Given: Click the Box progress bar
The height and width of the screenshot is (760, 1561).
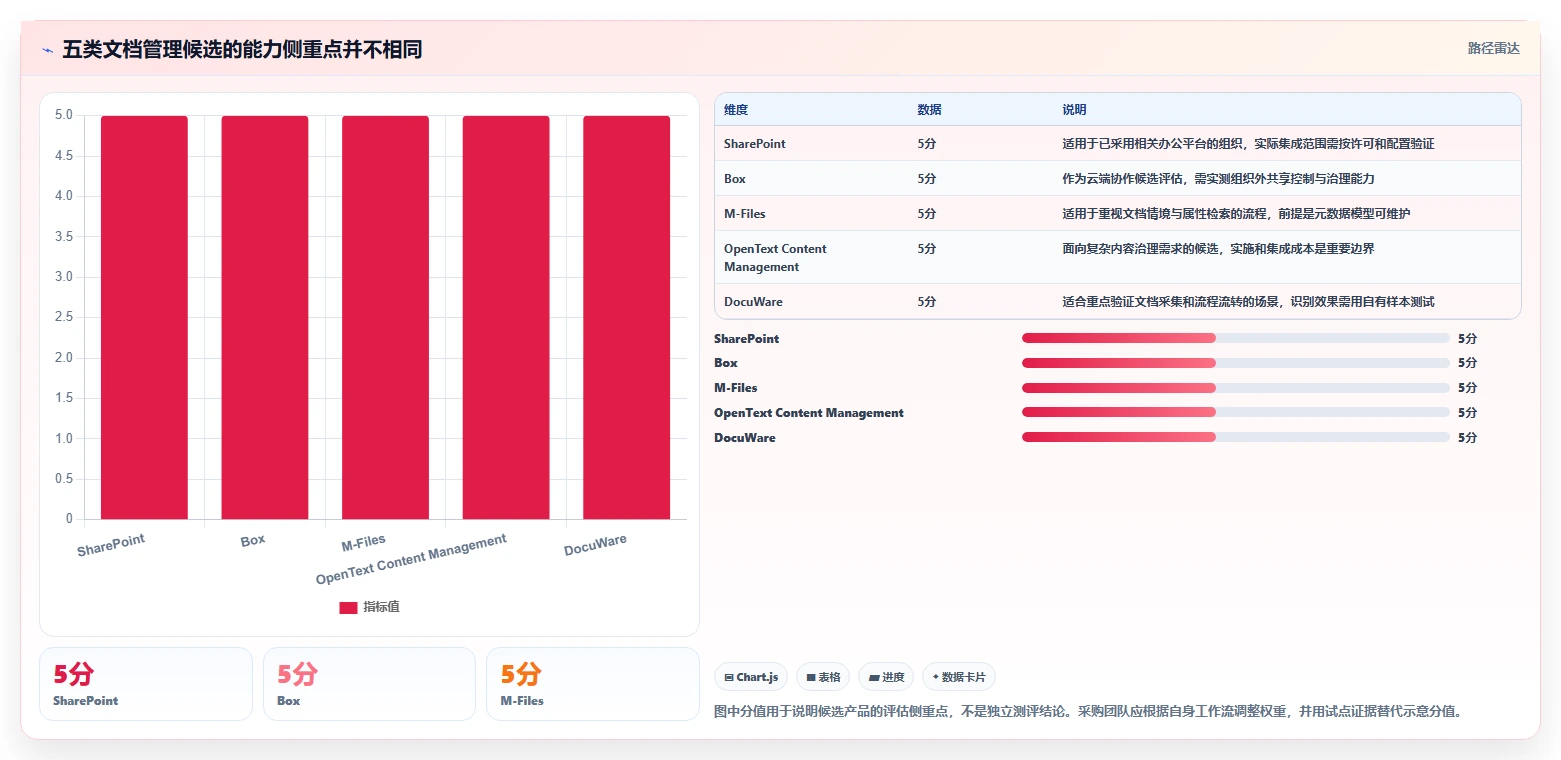Looking at the screenshot, I should [1236, 363].
